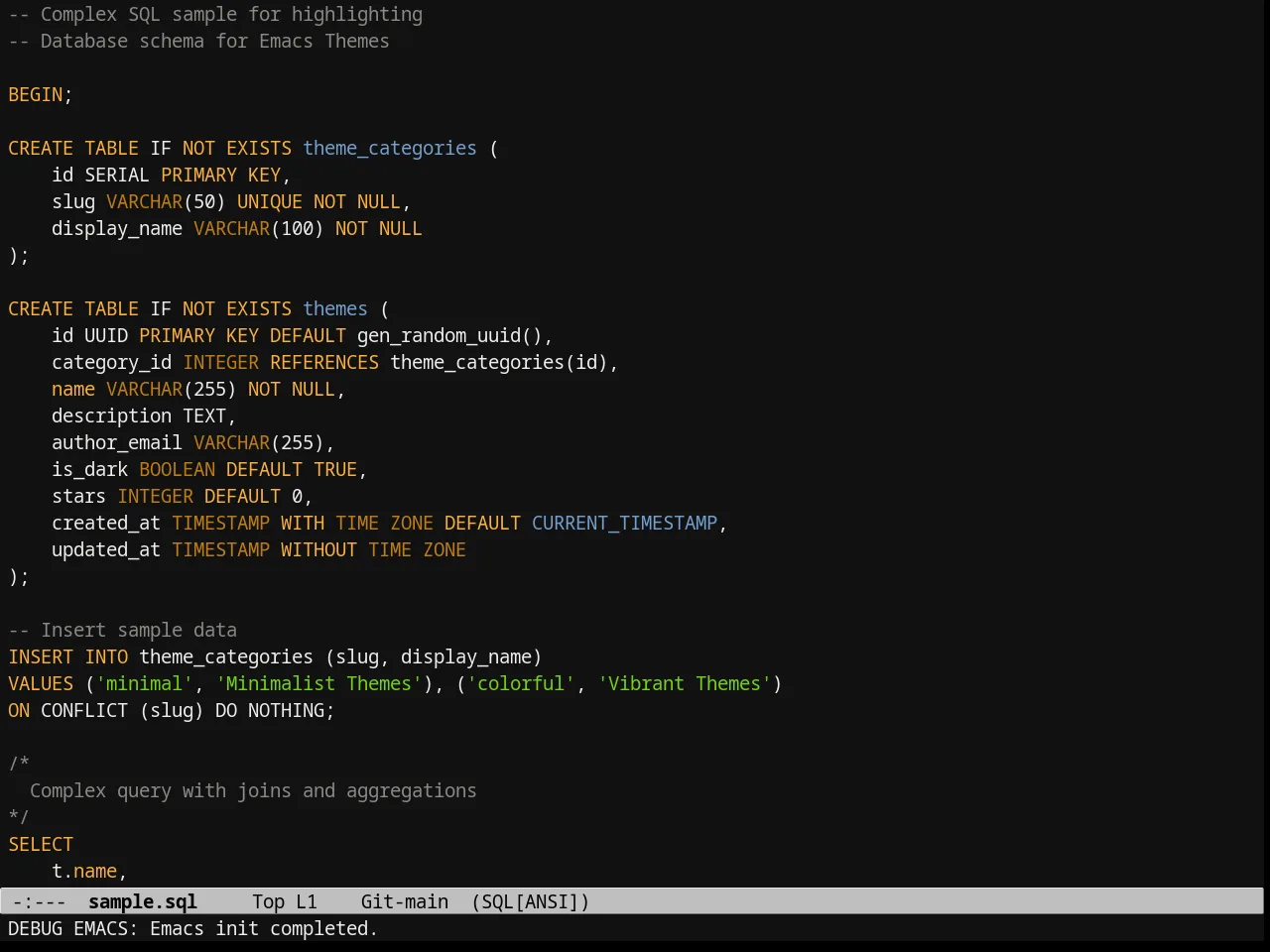1270x952 pixels.
Task: Click the SELECT keyword
Action: coord(41,844)
